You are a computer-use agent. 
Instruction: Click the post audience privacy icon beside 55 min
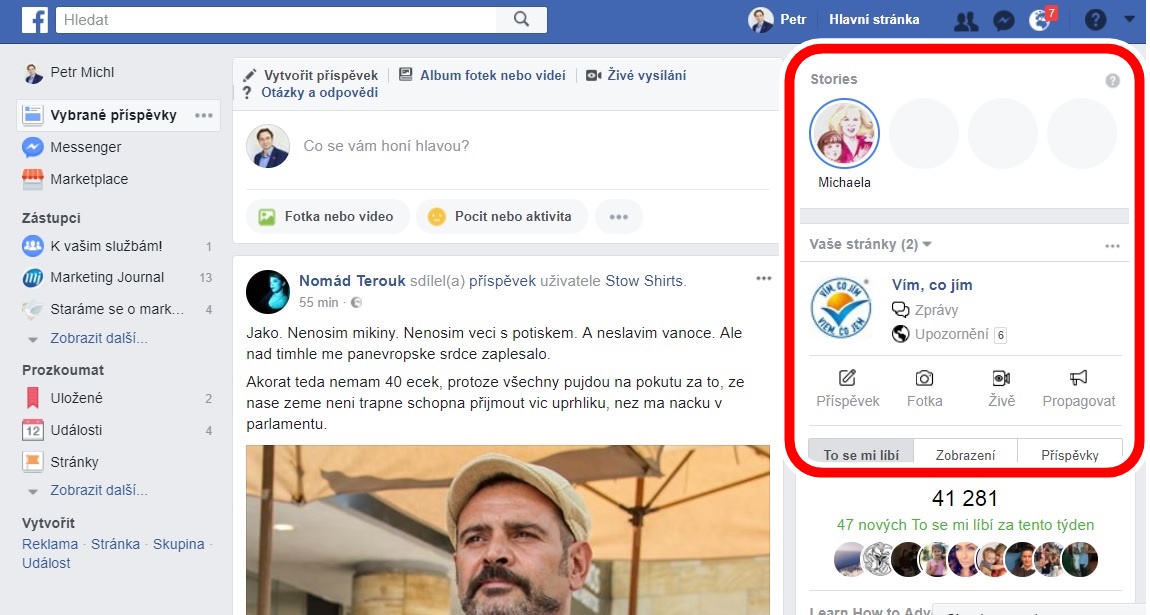356,303
